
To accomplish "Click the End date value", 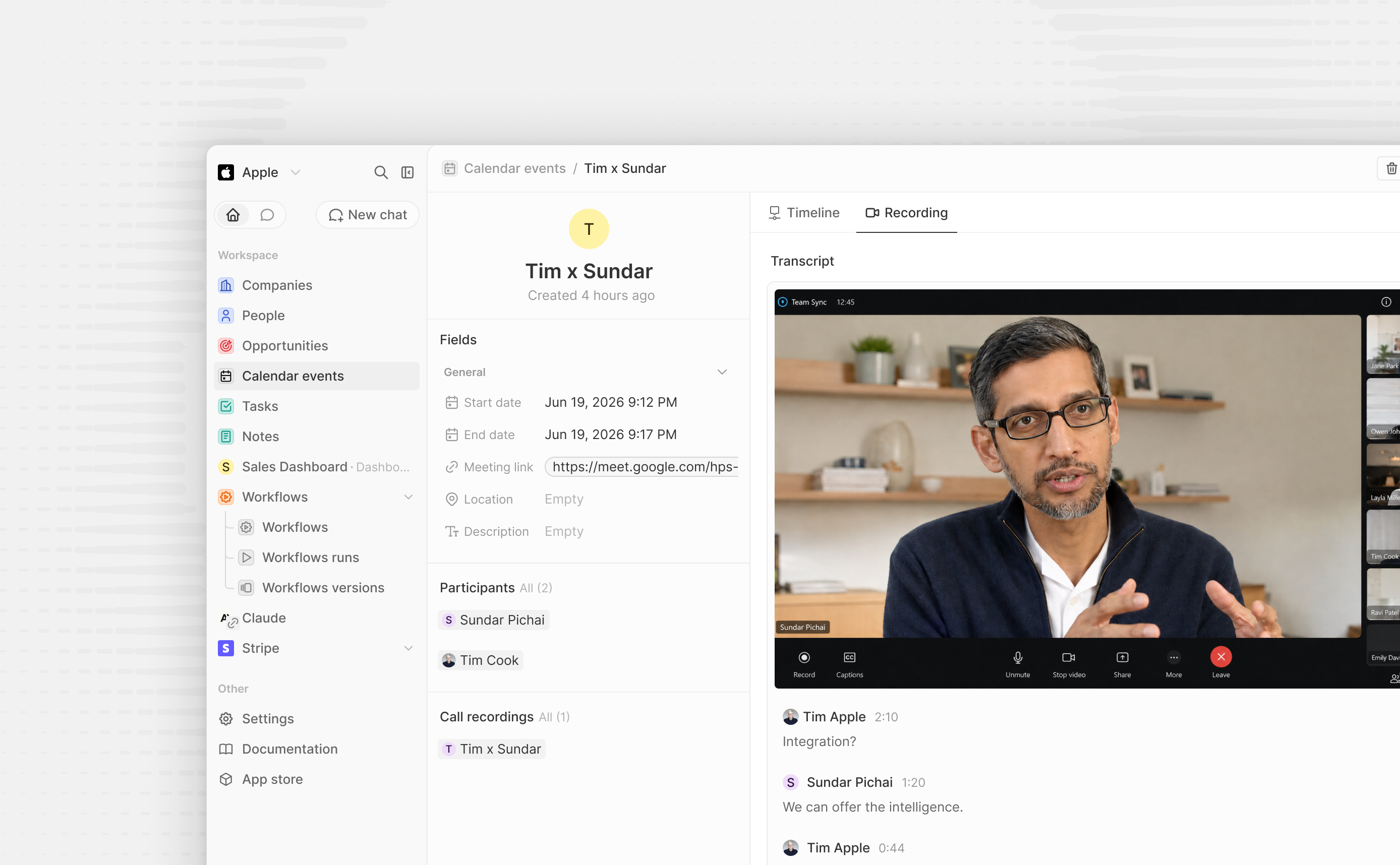I will click(611, 435).
